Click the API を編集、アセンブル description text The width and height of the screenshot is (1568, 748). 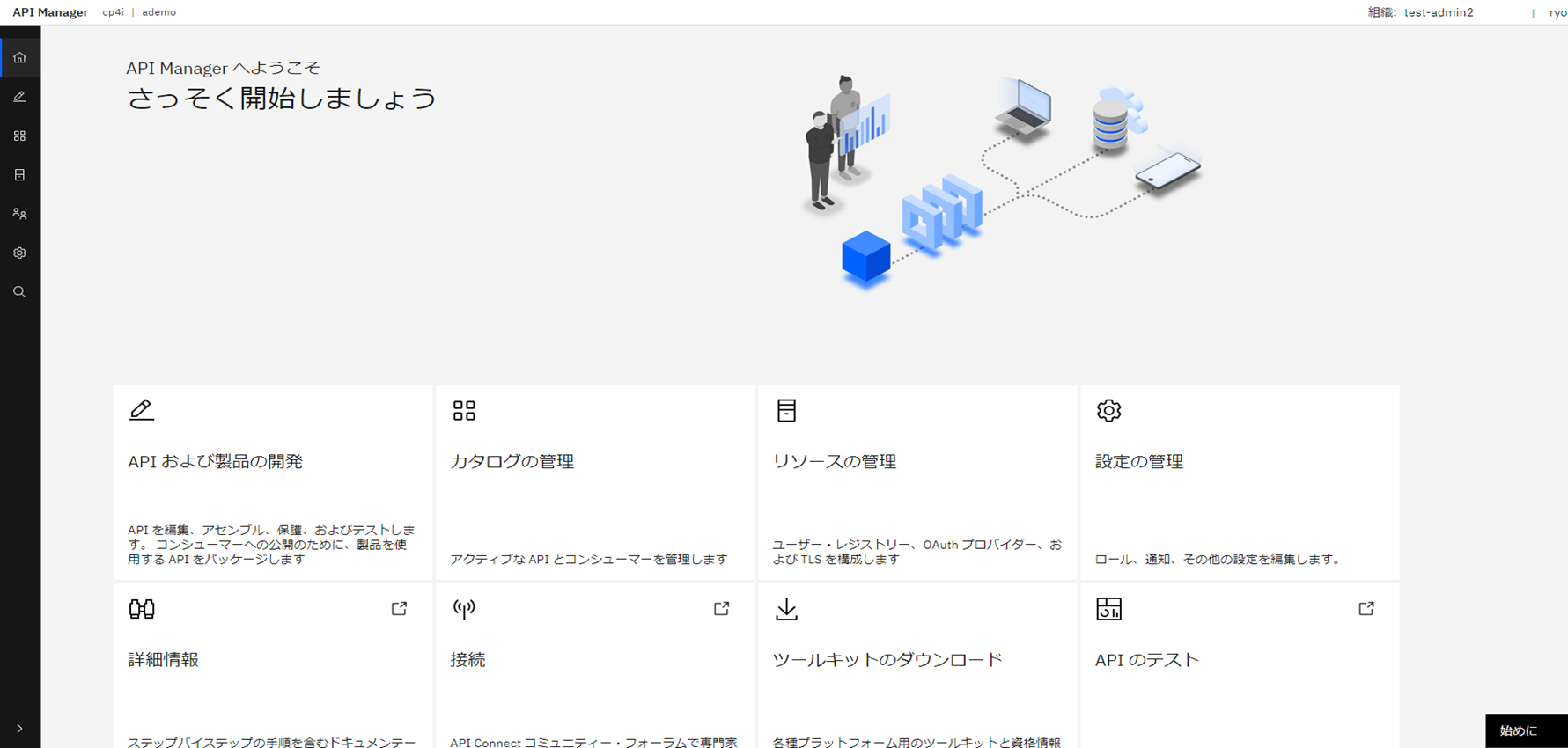click(x=271, y=545)
